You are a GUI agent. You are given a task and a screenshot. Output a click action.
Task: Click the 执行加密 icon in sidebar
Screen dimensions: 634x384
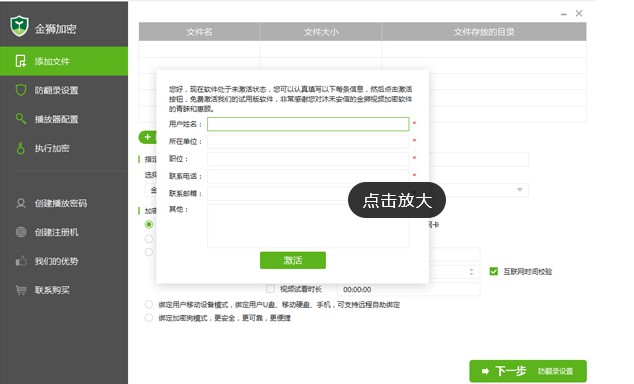tap(21, 148)
